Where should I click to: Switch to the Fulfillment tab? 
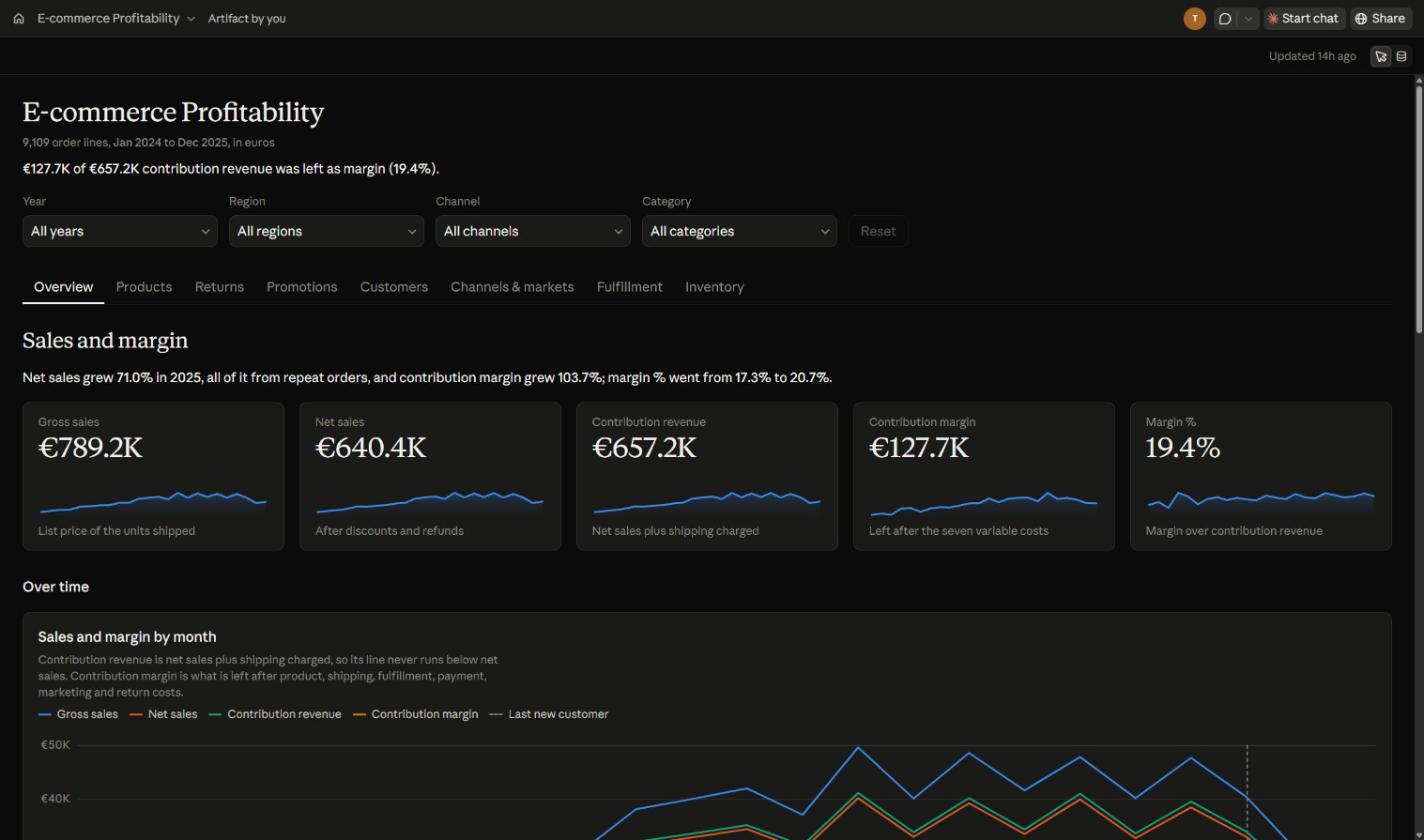629,287
